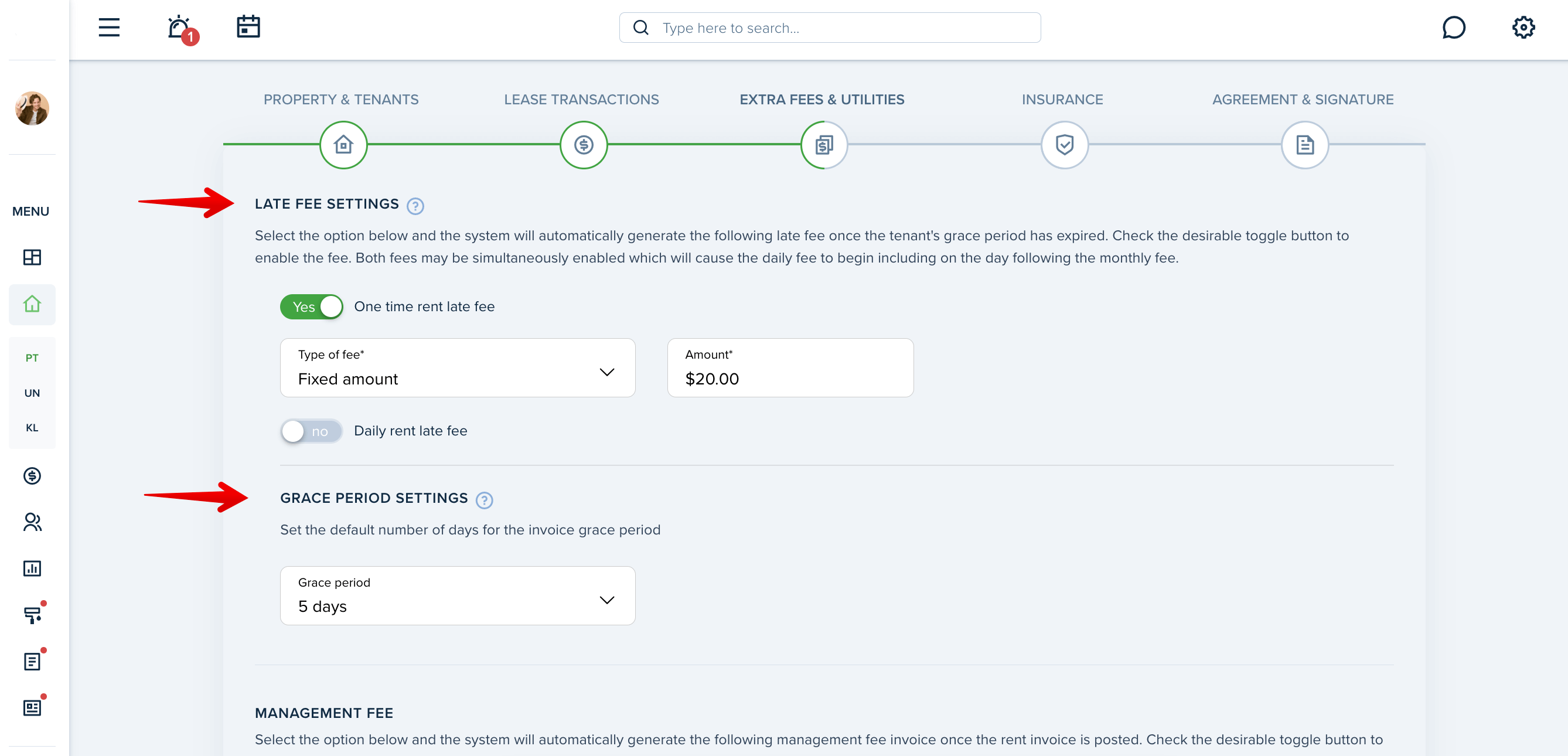Open the dashboard grid icon in sidebar
The width and height of the screenshot is (1568, 756).
pos(32,257)
